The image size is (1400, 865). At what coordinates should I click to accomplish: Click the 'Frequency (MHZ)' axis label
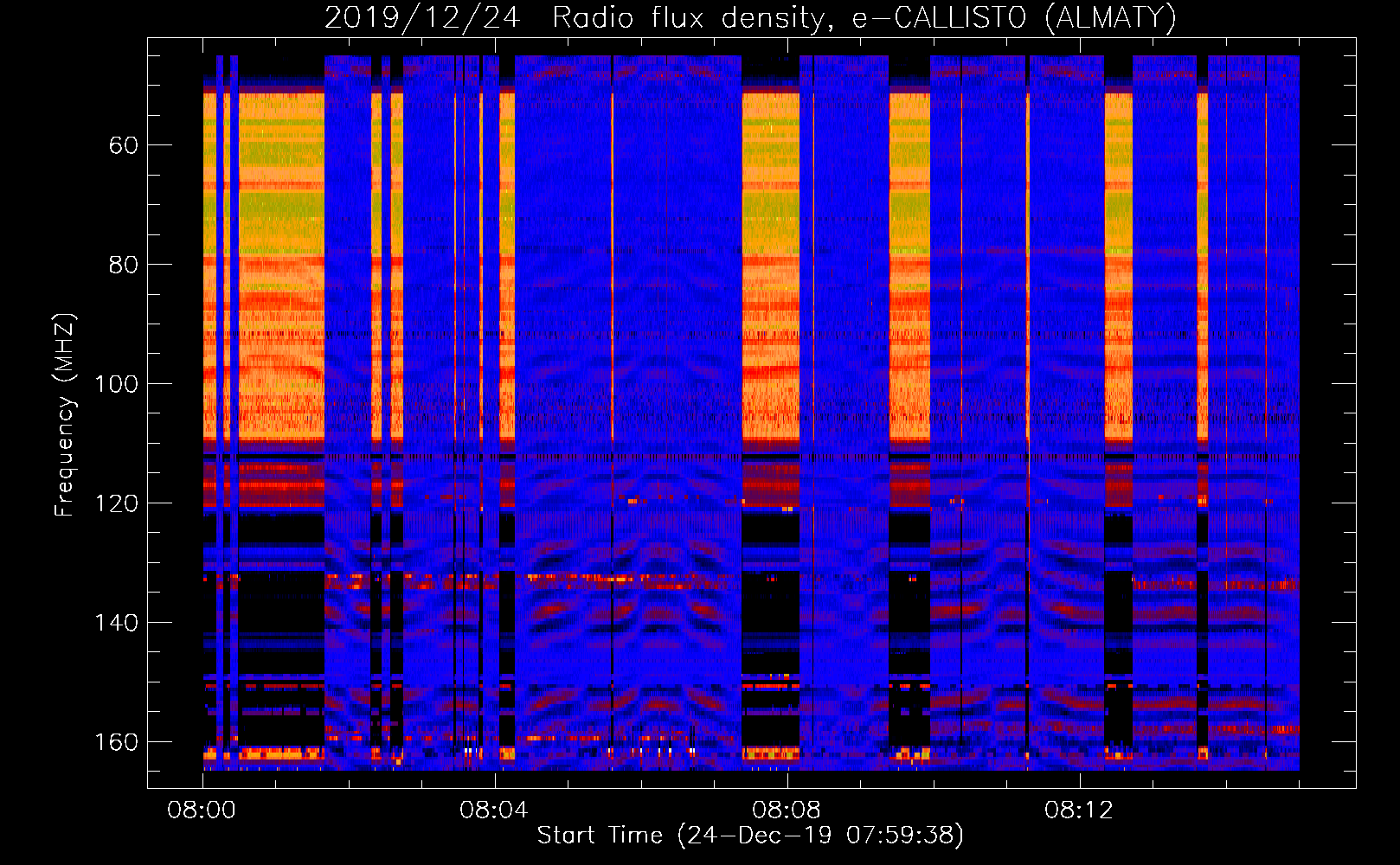[65, 415]
